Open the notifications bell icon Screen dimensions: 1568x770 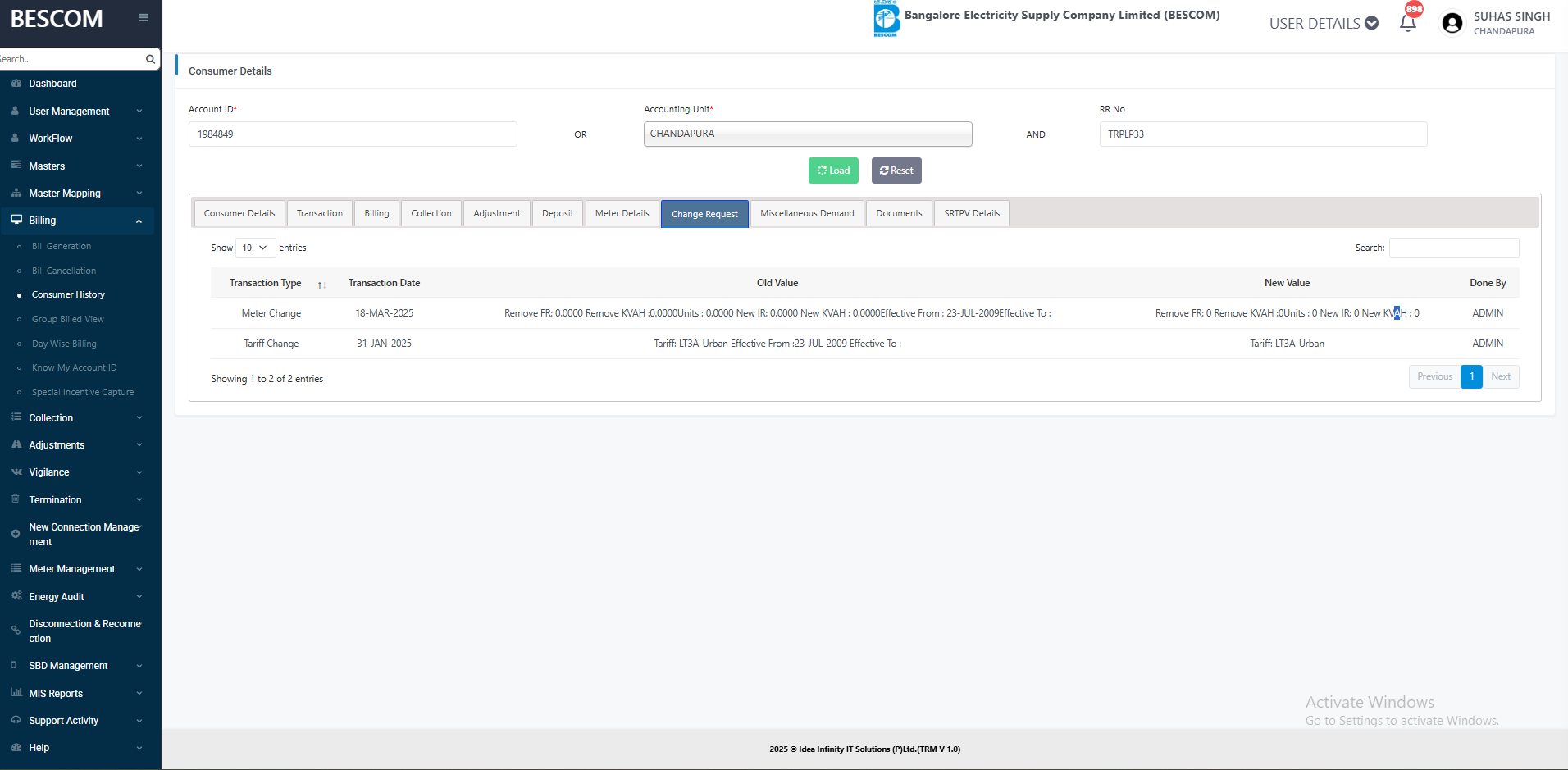coord(1407,23)
